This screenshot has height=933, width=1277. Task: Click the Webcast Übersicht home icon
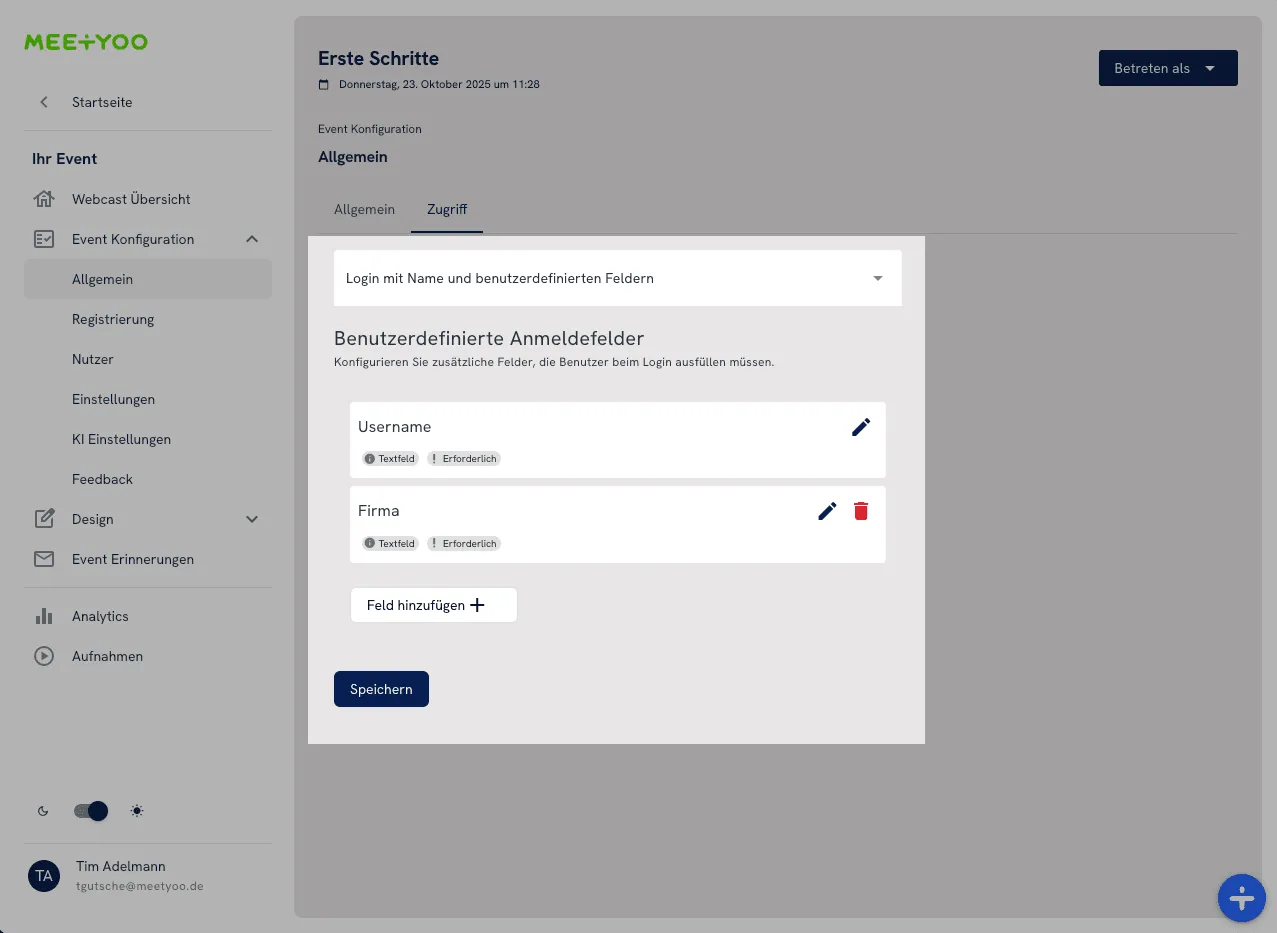(x=44, y=199)
